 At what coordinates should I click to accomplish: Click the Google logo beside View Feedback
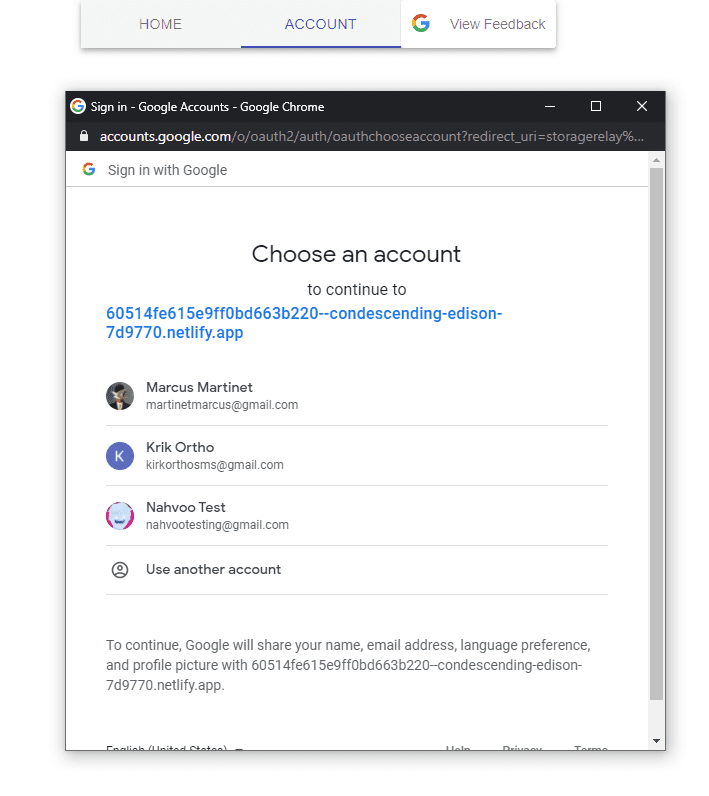pyautogui.click(x=421, y=24)
